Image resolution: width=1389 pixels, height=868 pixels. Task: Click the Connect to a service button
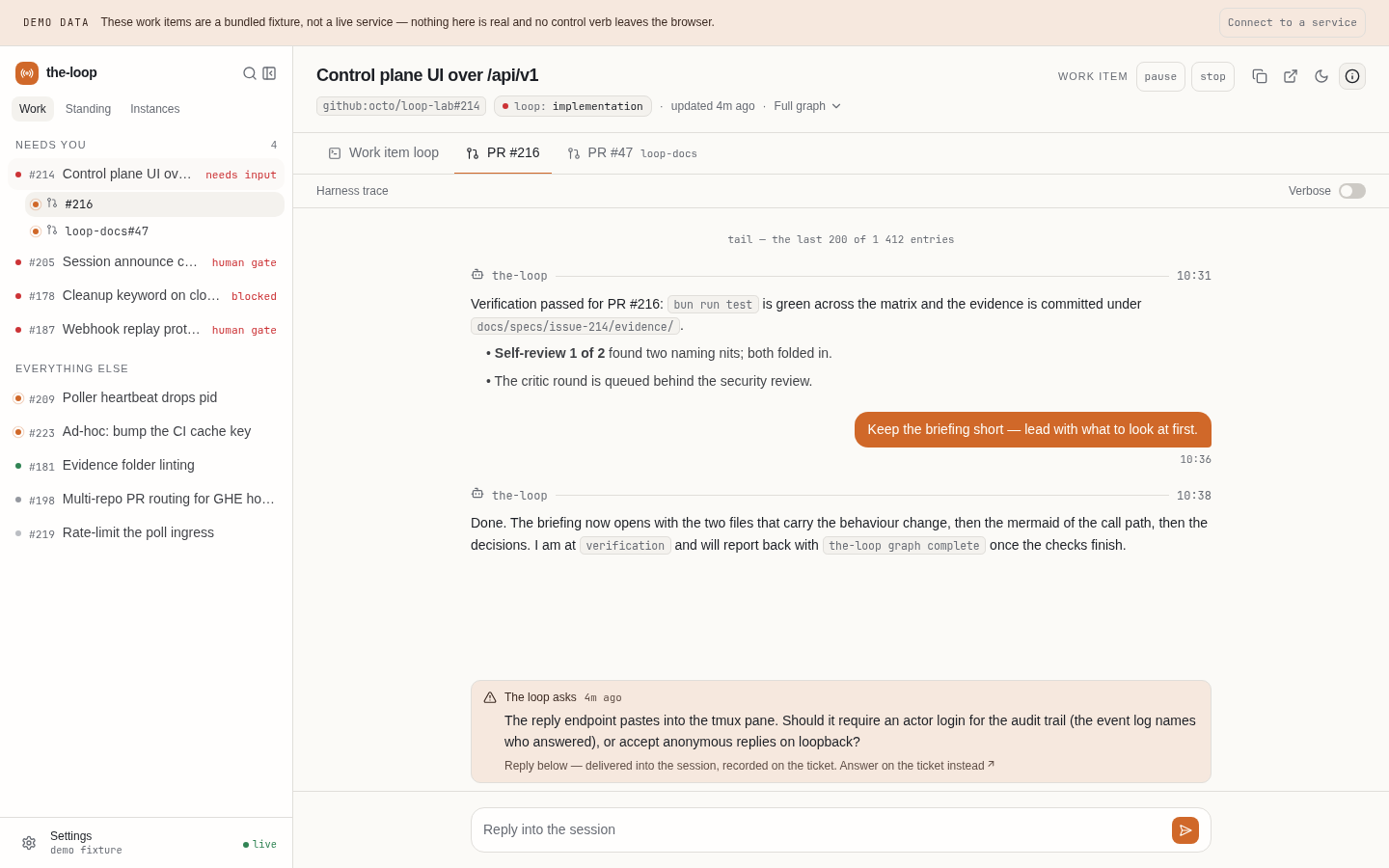[1293, 22]
